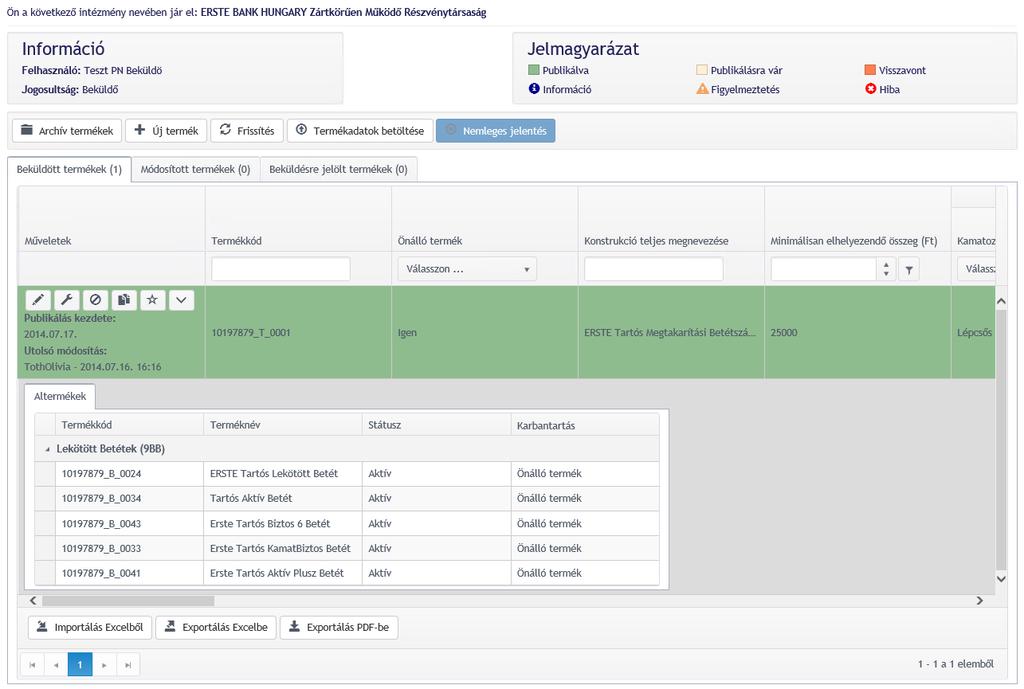Go to first page in pager
The image size is (1024, 689).
click(x=32, y=664)
